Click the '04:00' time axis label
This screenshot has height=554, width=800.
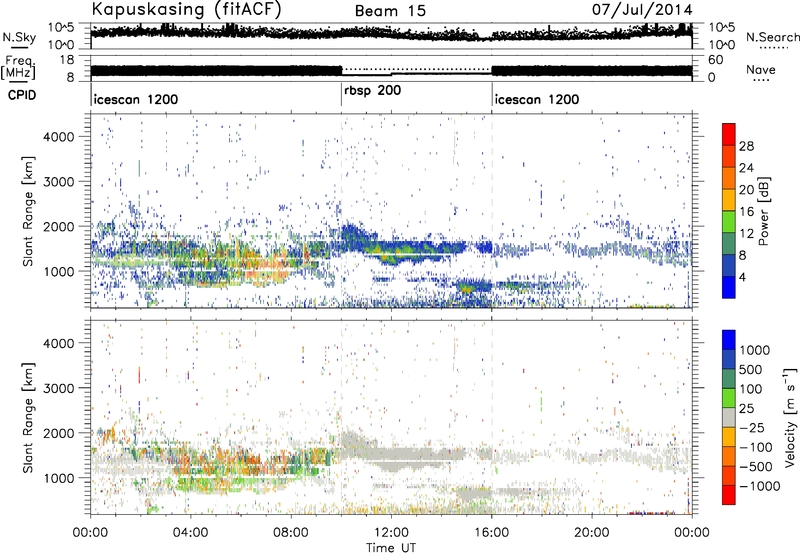[191, 533]
